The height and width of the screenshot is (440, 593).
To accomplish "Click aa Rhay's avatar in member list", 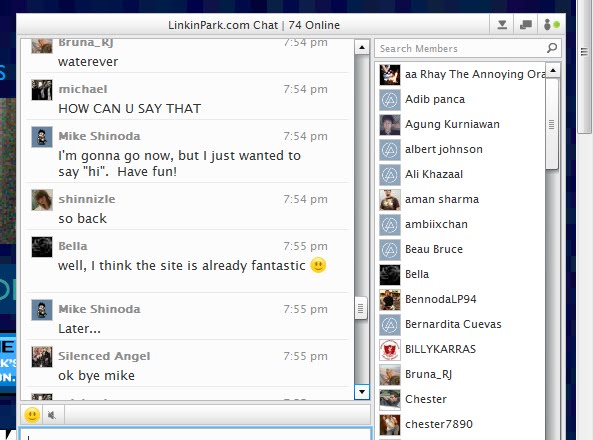I will pos(390,75).
